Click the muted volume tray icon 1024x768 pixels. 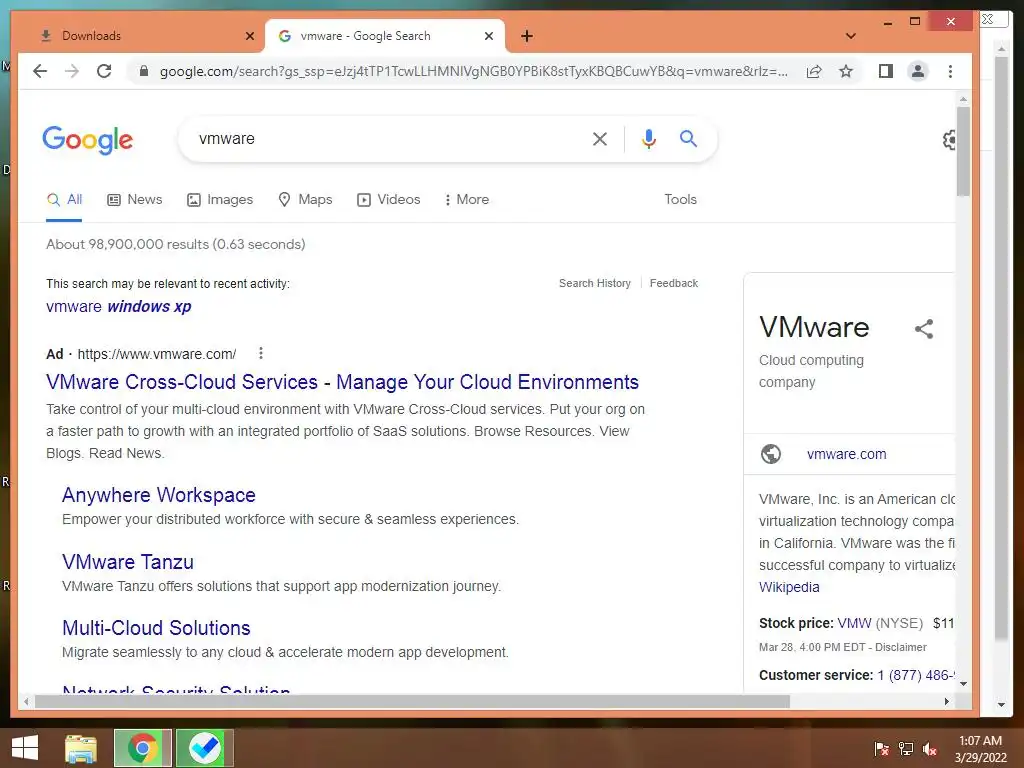coord(930,749)
